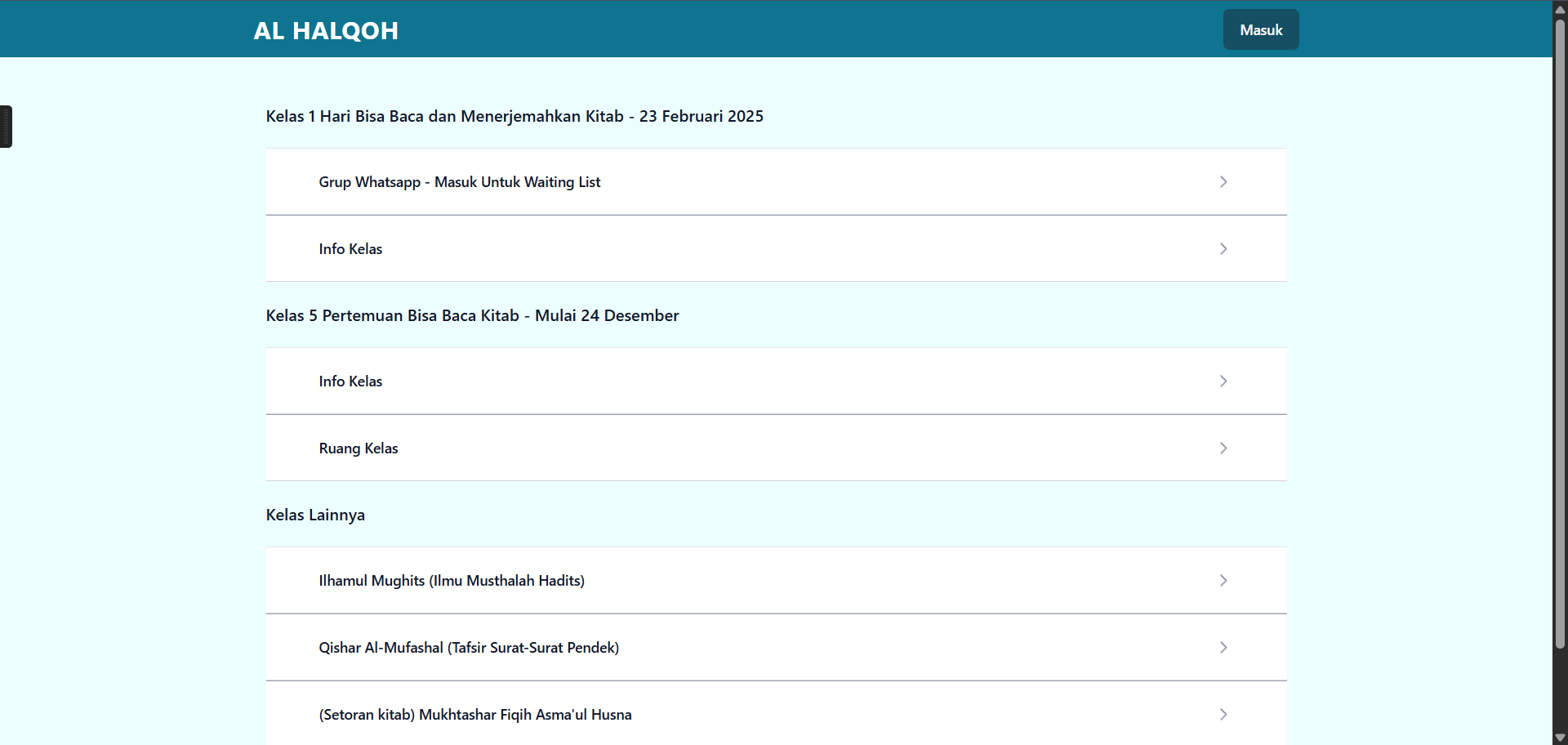Click the scrollbar up arrow

coord(1560,8)
